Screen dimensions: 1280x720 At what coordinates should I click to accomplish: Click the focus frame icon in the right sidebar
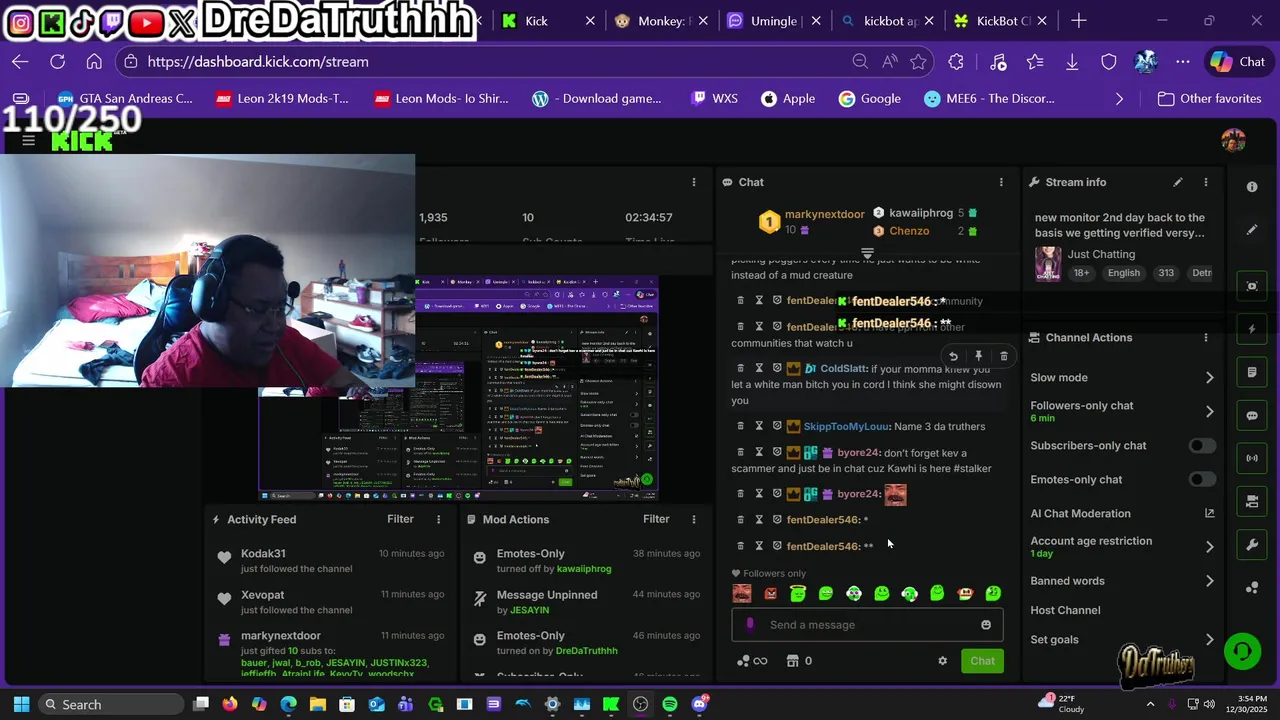(1252, 286)
